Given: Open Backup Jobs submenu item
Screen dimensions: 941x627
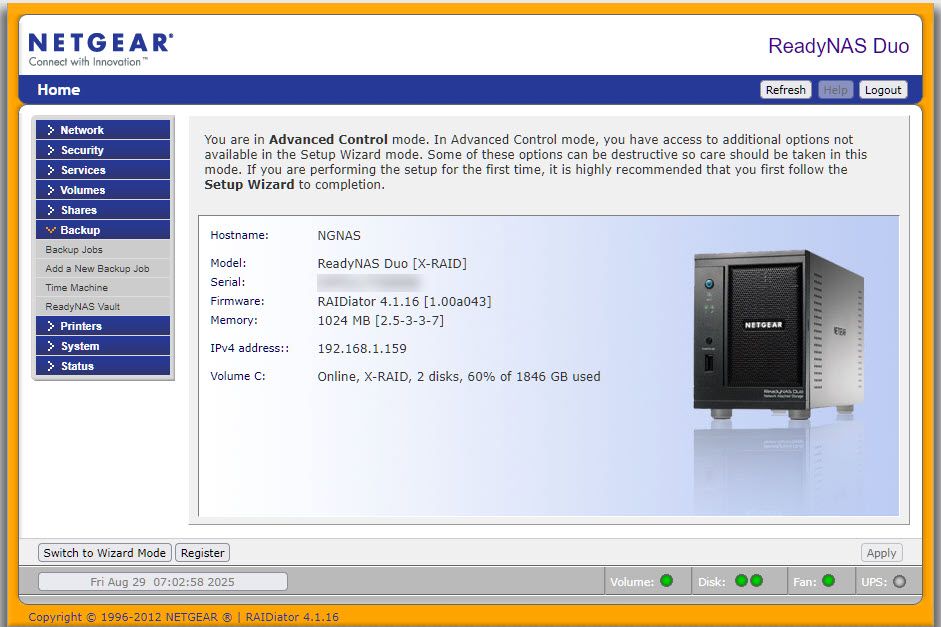Looking at the screenshot, I should pyautogui.click(x=74, y=250).
